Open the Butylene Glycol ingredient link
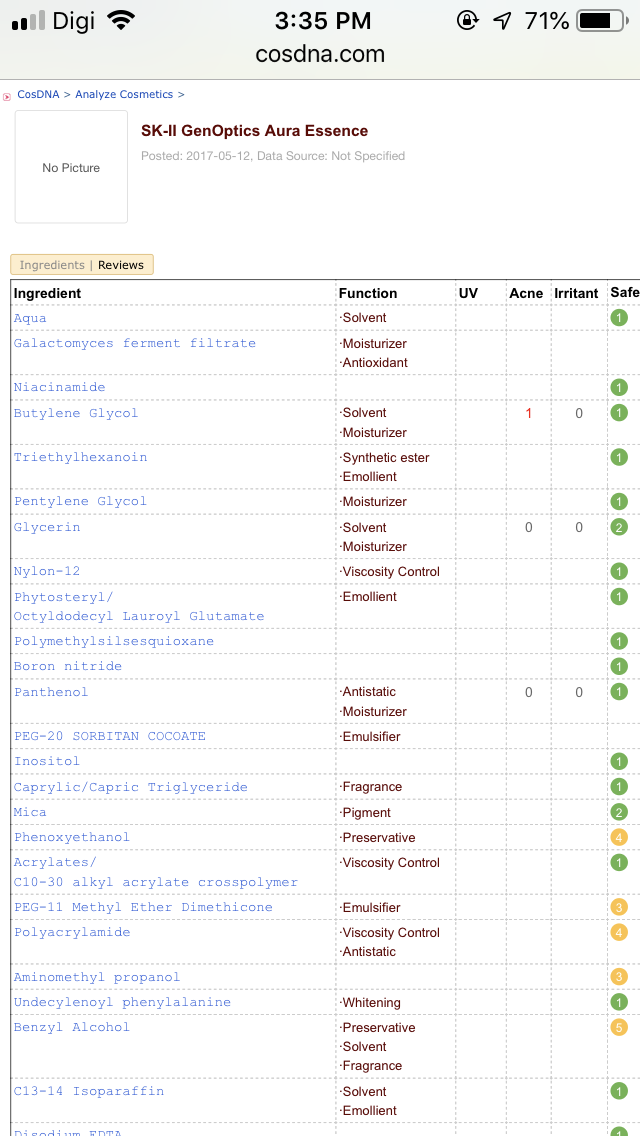Image resolution: width=640 pixels, height=1136 pixels. (x=76, y=413)
